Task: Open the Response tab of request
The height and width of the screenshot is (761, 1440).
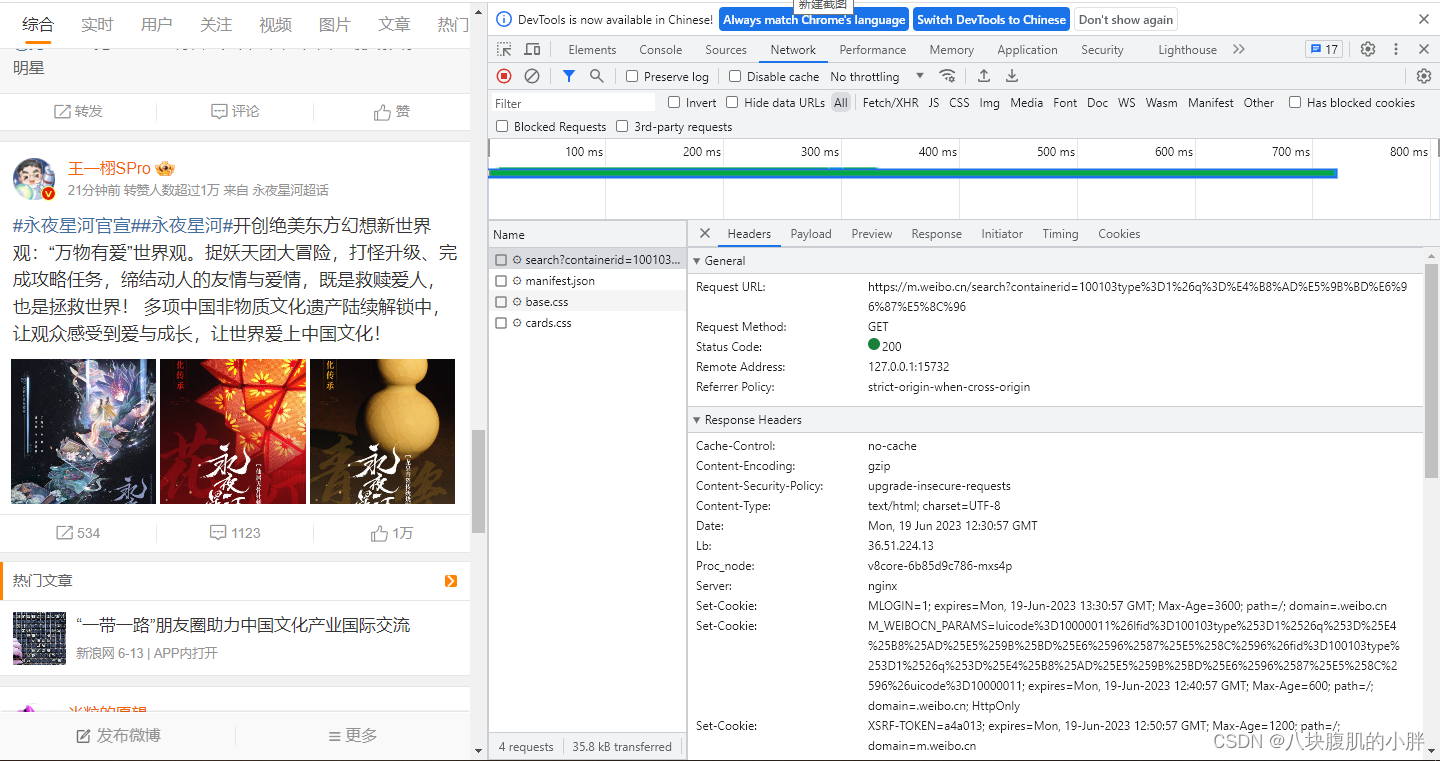Action: [x=936, y=233]
